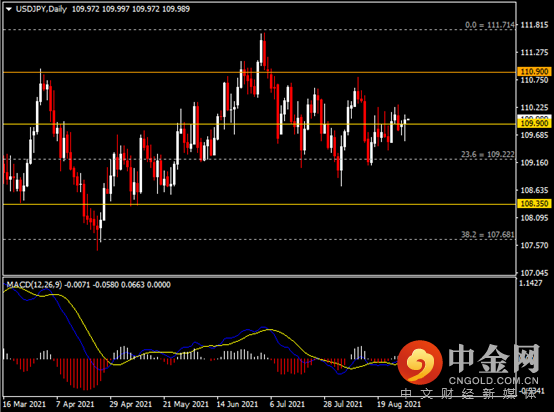Select the 111.275 price scale value
Screen dimensions: 554x412
tap(534, 53)
